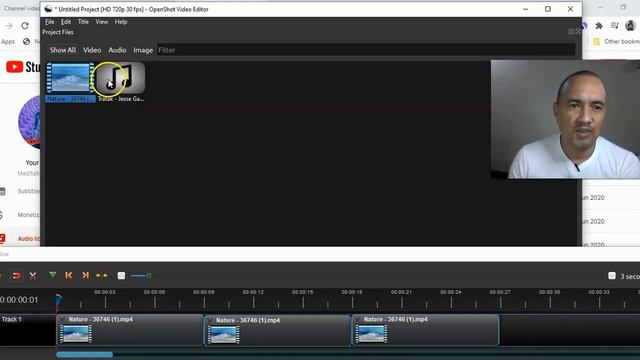Click the ruler at 00:00:03
This screenshot has height=360, width=640.
(105, 292)
